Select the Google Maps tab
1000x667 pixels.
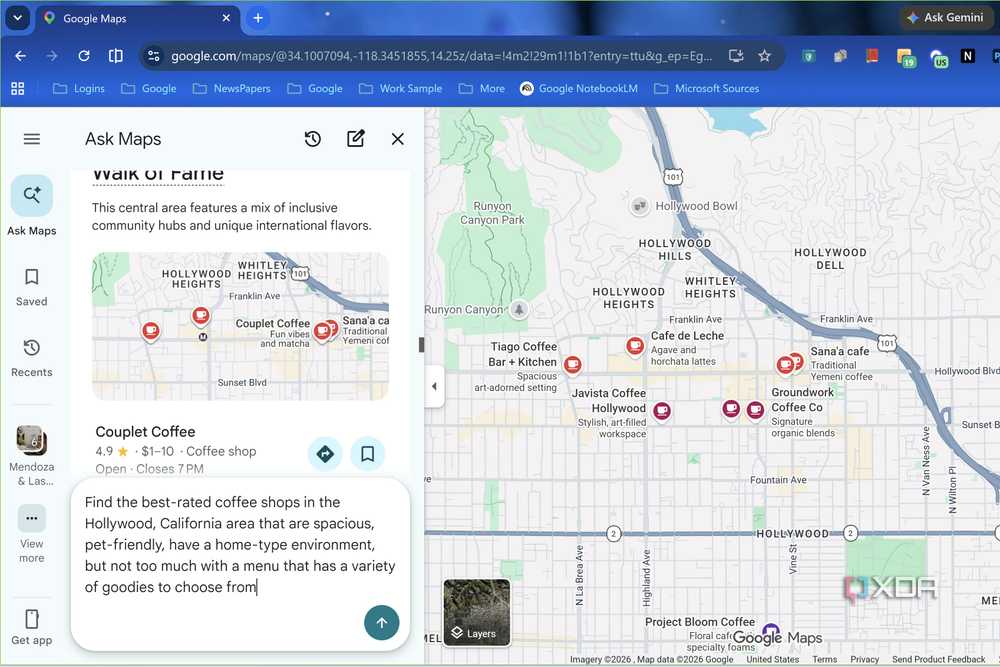click(x=137, y=18)
